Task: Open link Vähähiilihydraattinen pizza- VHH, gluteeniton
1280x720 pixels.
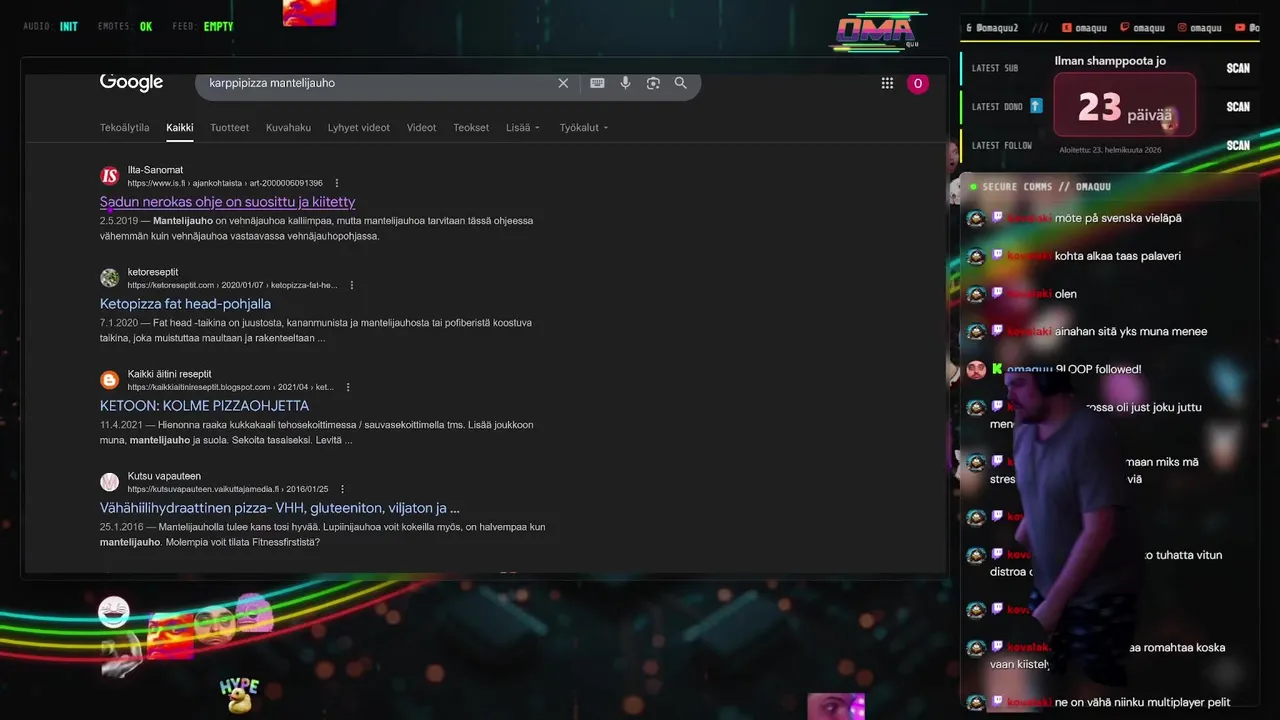Action: point(280,508)
